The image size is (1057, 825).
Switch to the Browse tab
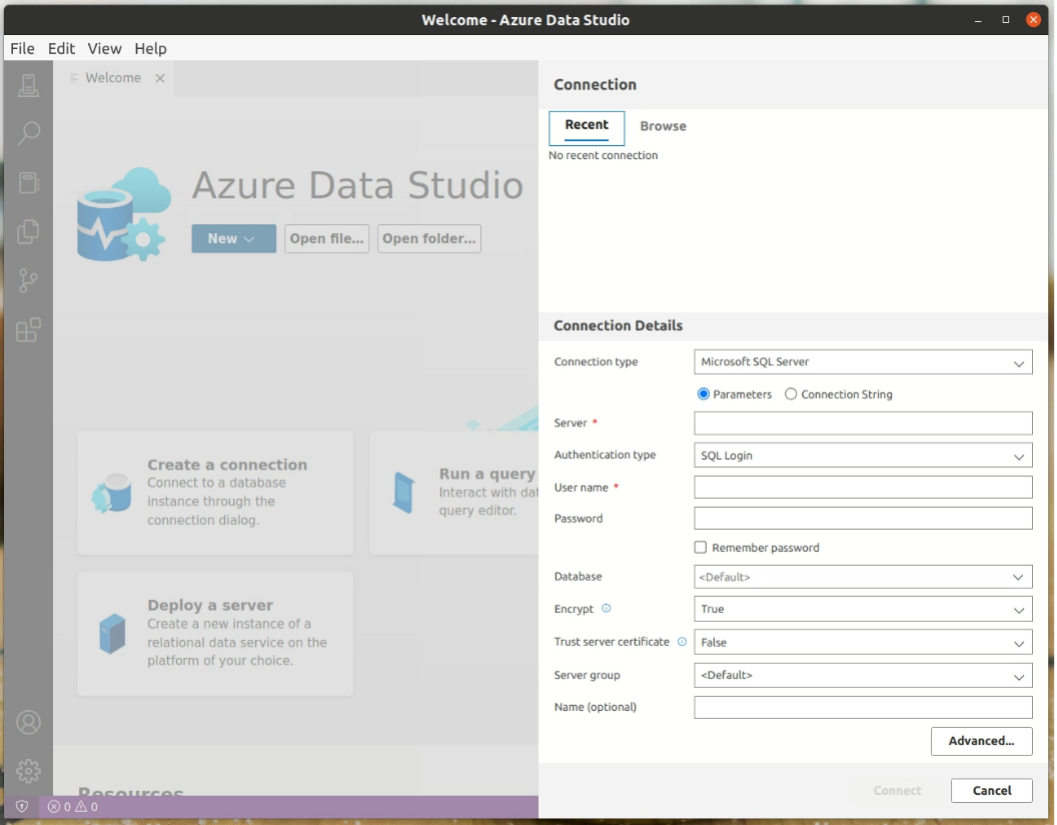[663, 127]
